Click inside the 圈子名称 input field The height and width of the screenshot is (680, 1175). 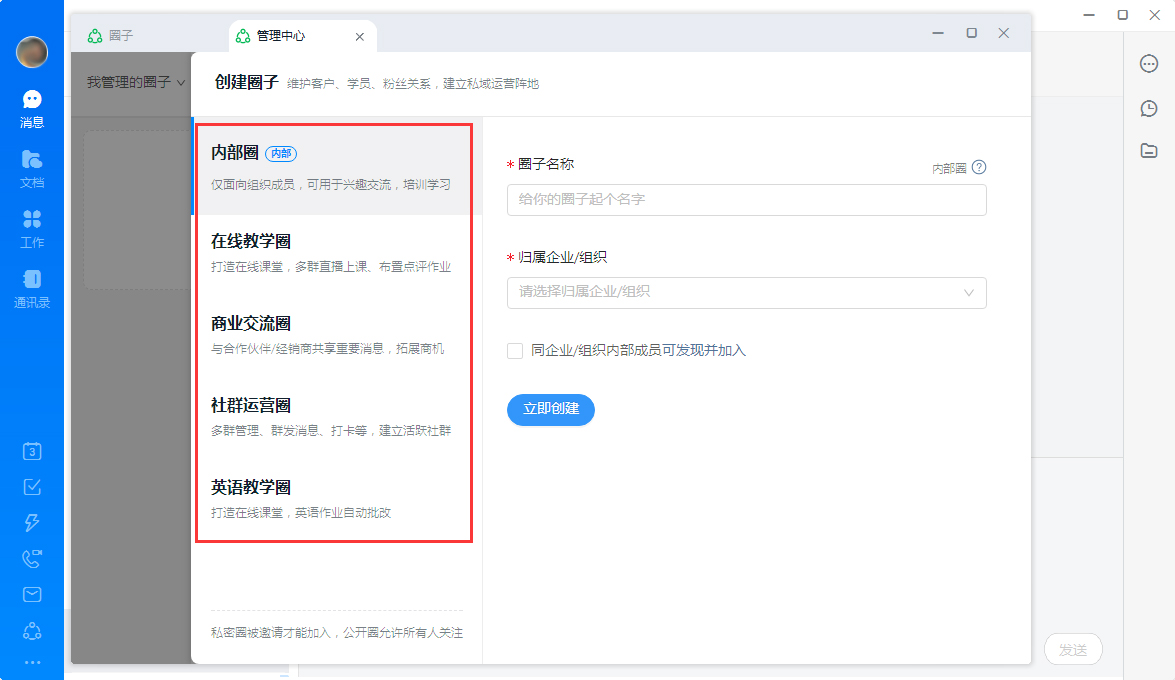tap(746, 200)
